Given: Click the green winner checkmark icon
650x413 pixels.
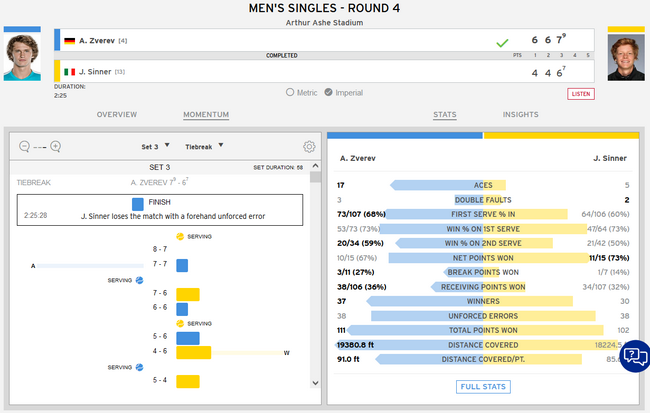Looking at the screenshot, I should (x=502, y=42).
